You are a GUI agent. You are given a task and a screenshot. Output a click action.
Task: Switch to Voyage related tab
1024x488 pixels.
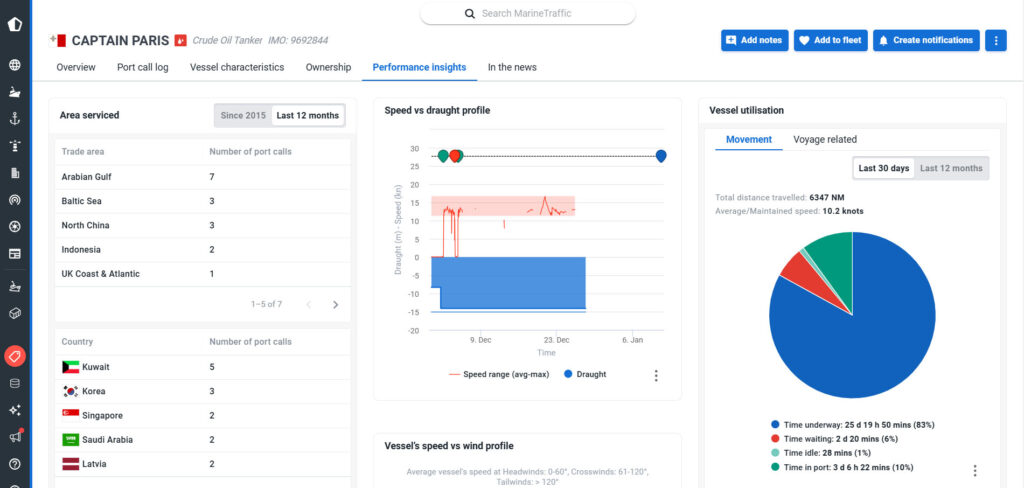point(825,139)
